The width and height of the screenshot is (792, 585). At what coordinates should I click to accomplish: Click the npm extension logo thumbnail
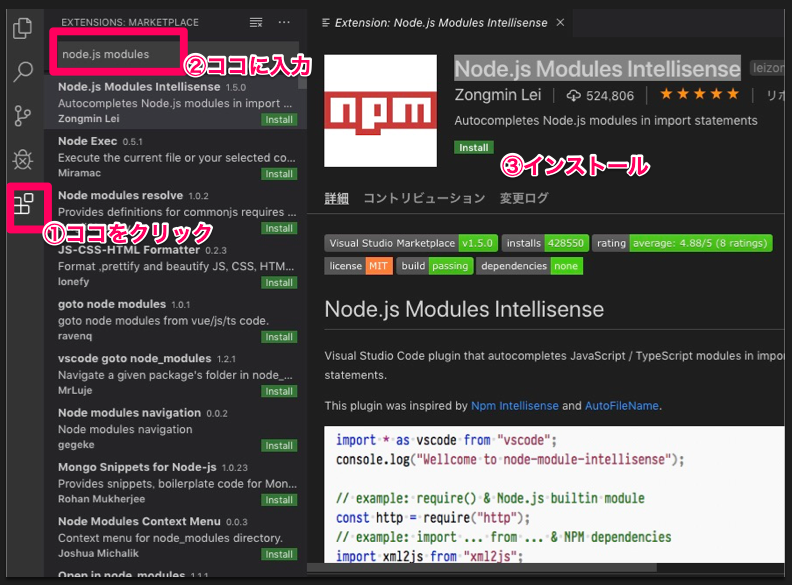(x=380, y=111)
